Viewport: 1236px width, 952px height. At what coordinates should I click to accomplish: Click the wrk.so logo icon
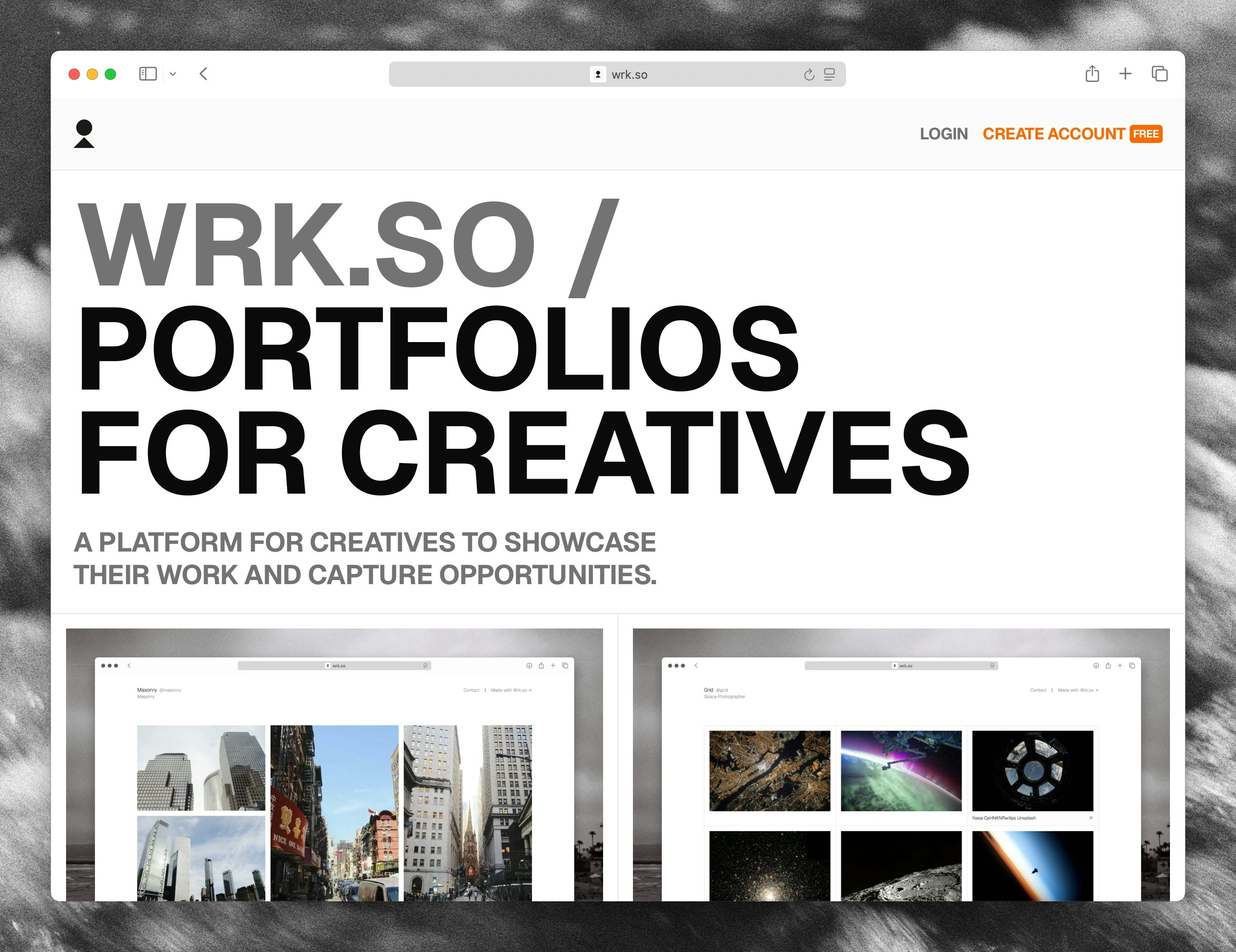84,133
